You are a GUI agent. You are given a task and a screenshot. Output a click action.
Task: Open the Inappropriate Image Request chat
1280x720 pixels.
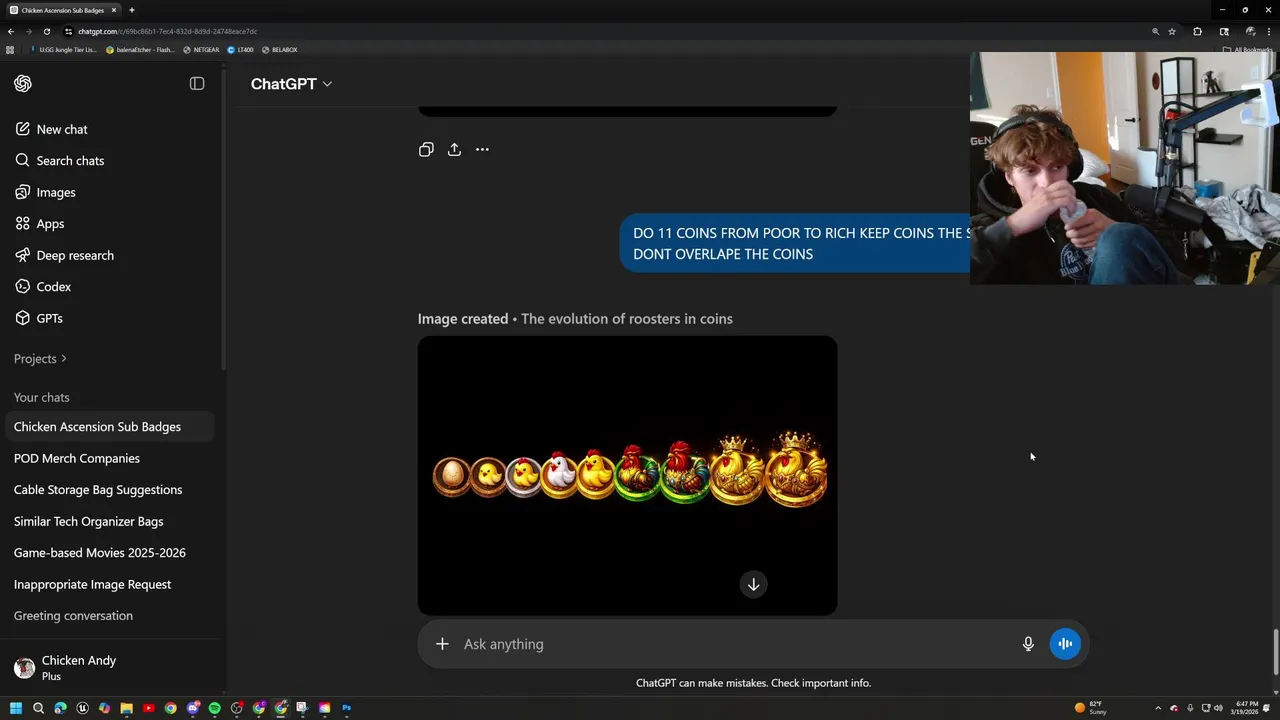pos(110,584)
